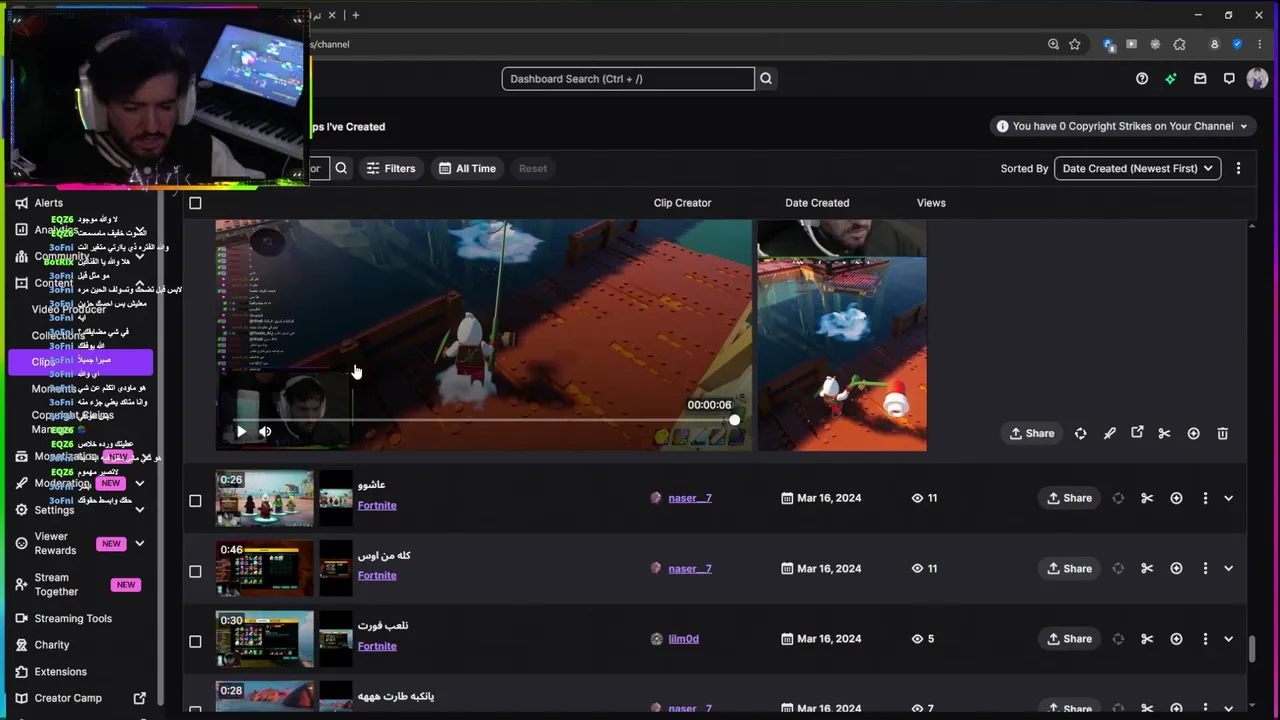Tick the select-all clips checkbox in header
1280x720 pixels.
195,203
